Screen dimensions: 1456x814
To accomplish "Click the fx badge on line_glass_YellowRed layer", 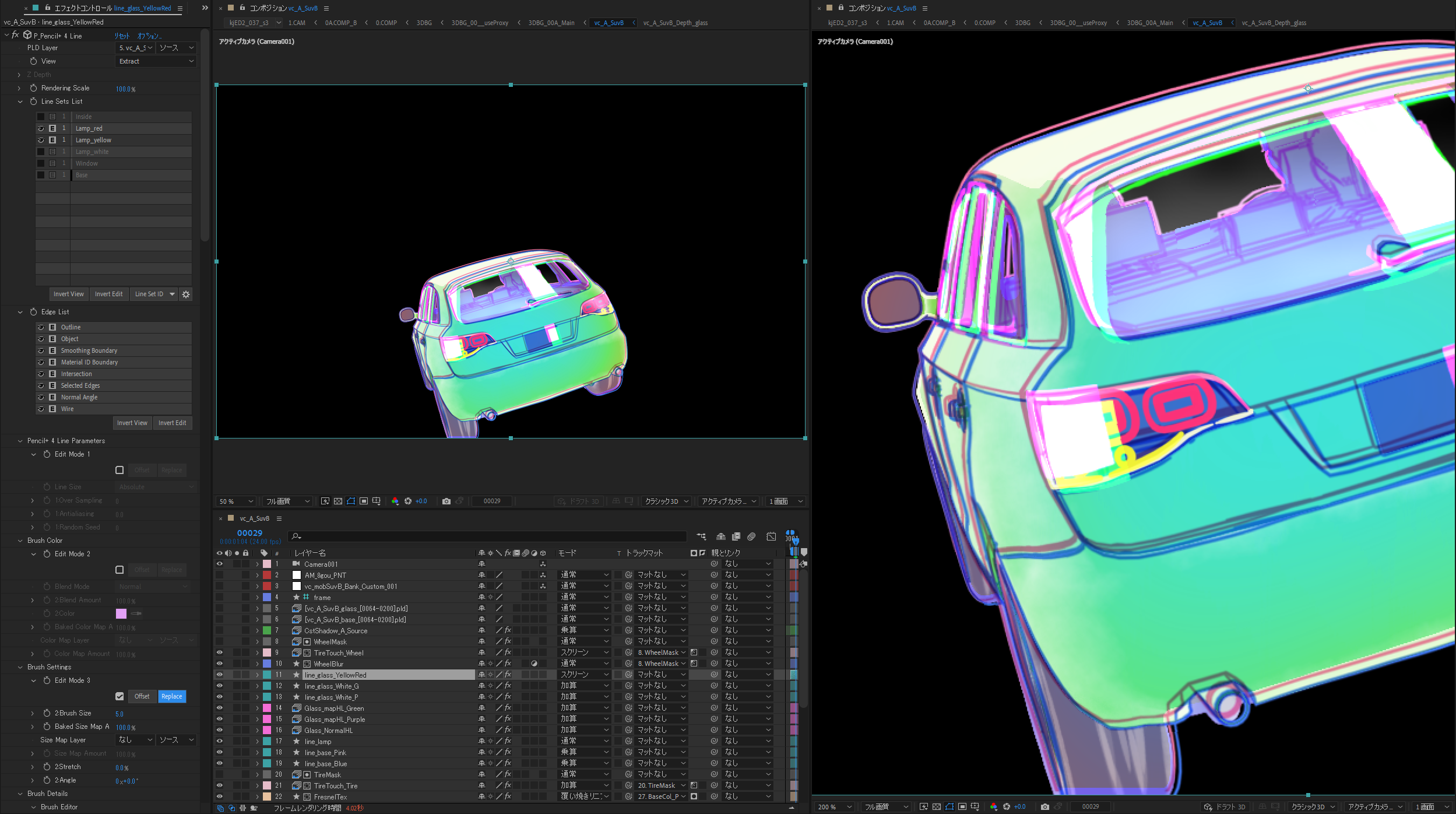I will click(x=508, y=675).
